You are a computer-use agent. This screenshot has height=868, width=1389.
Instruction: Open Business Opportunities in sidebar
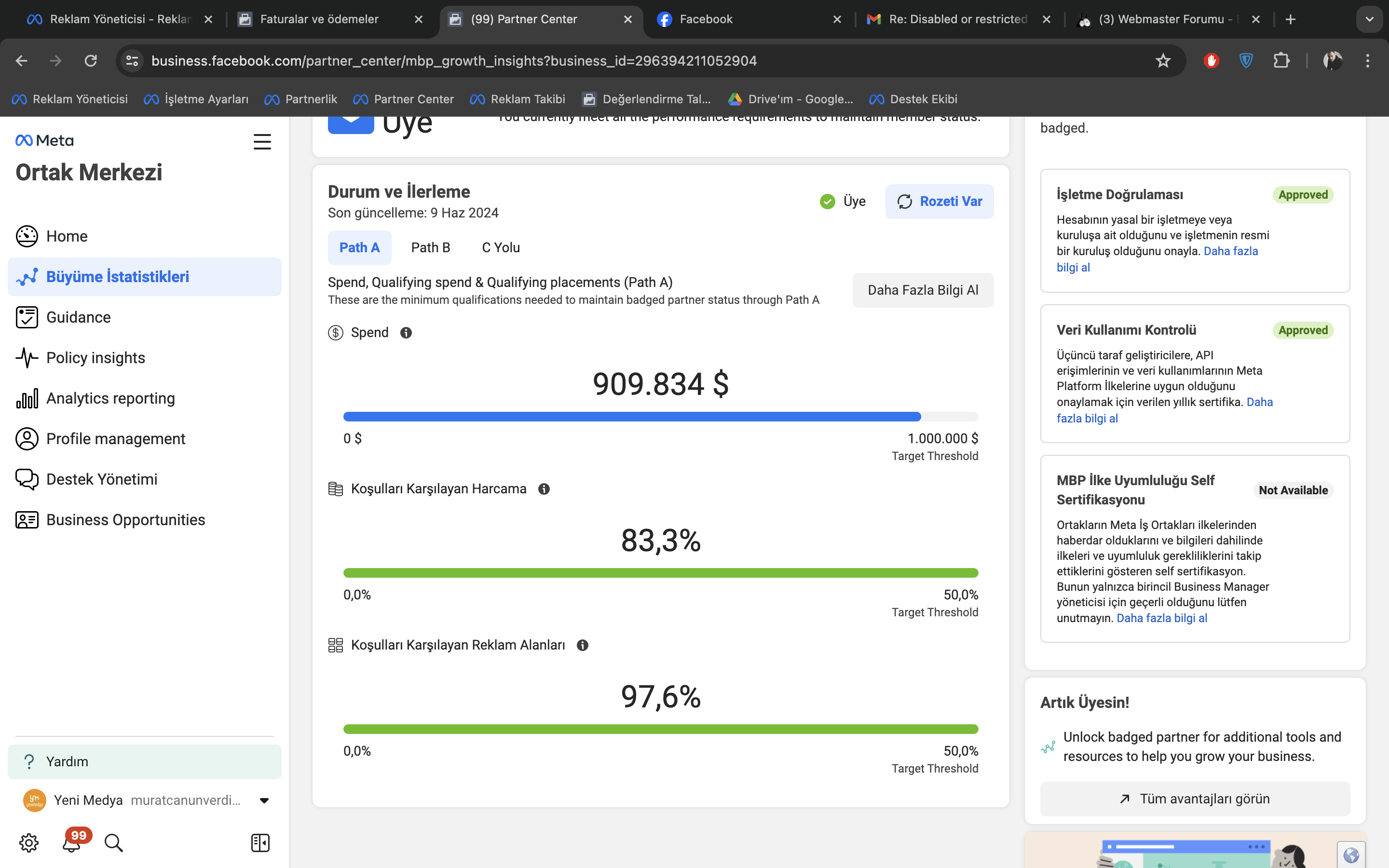coord(145,519)
